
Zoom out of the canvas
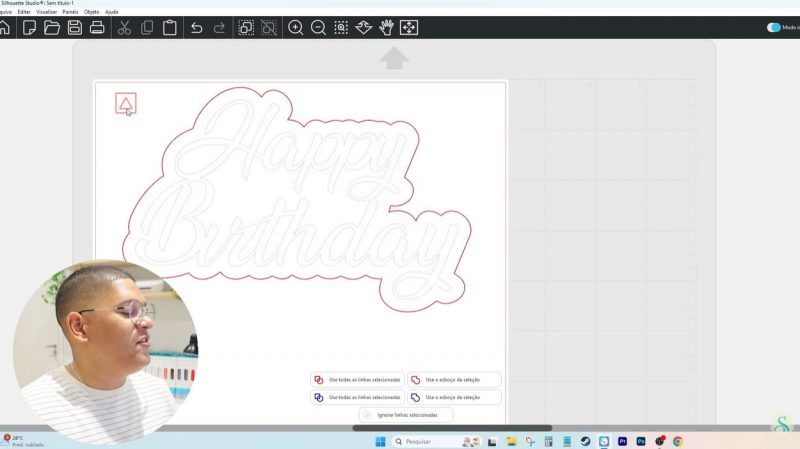318,28
